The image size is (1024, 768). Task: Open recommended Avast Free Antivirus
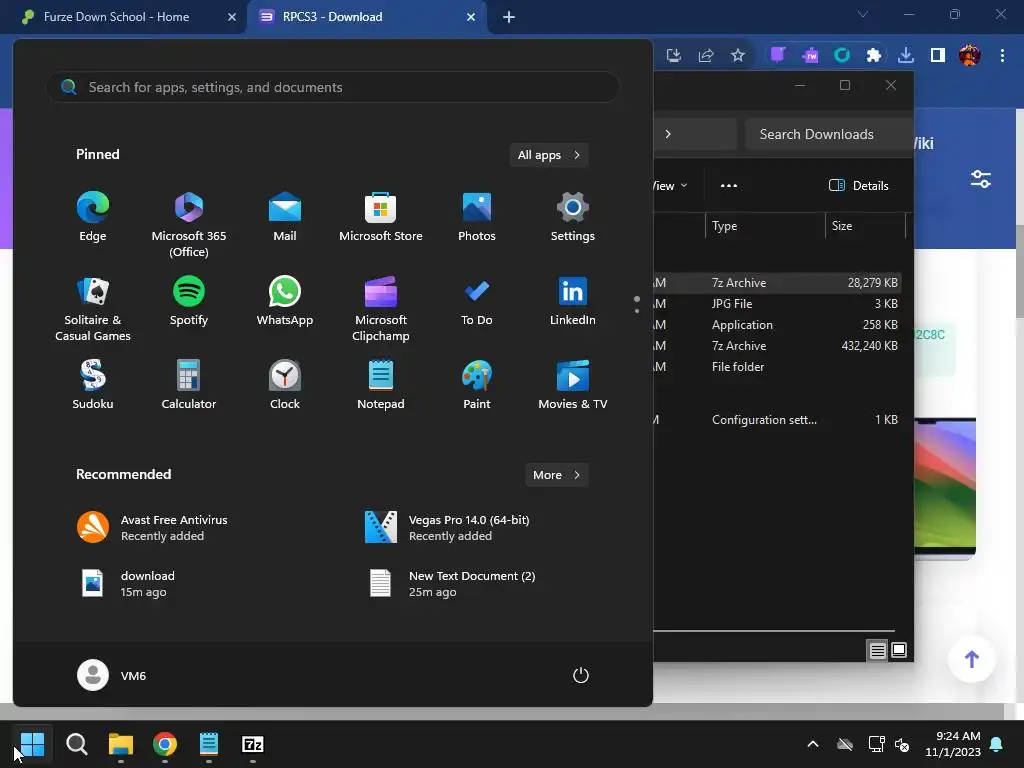tap(152, 528)
